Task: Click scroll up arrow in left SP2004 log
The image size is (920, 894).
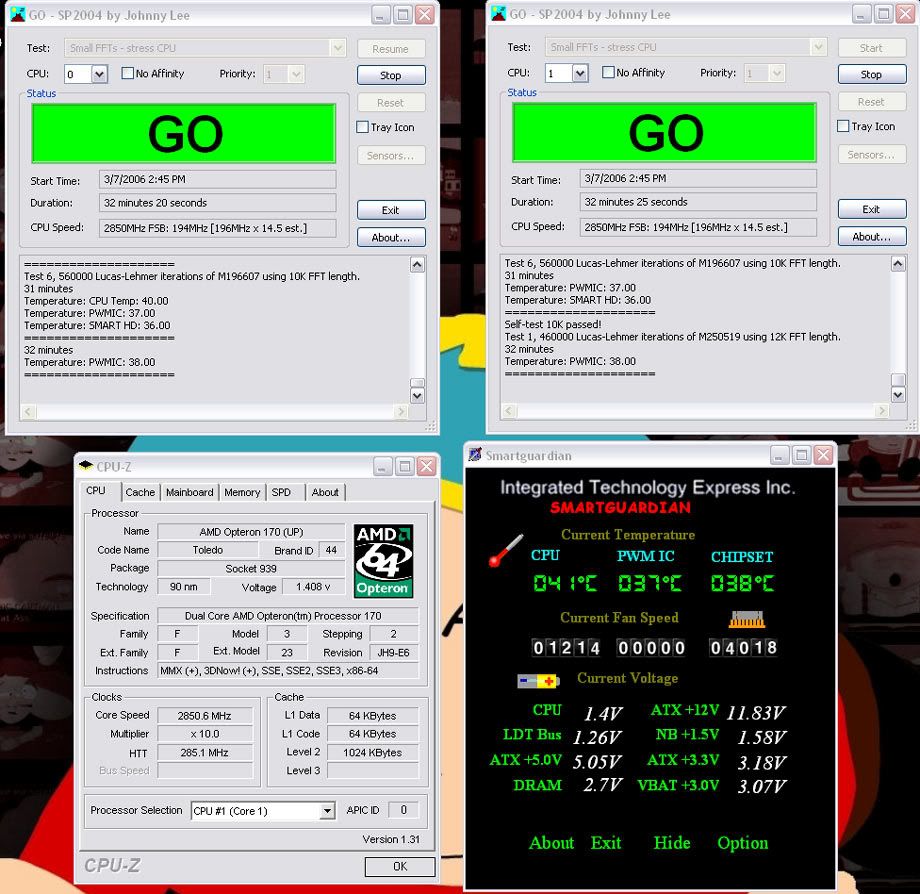Action: (417, 265)
